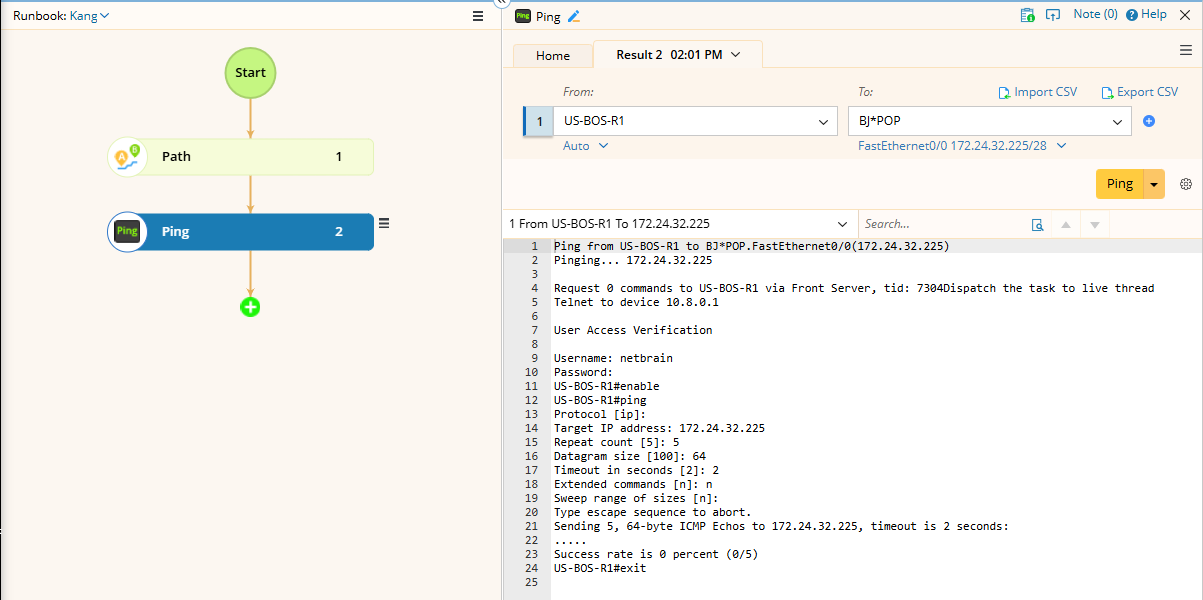
Task: Click the clipboard icon in the Ping header
Action: click(1027, 15)
